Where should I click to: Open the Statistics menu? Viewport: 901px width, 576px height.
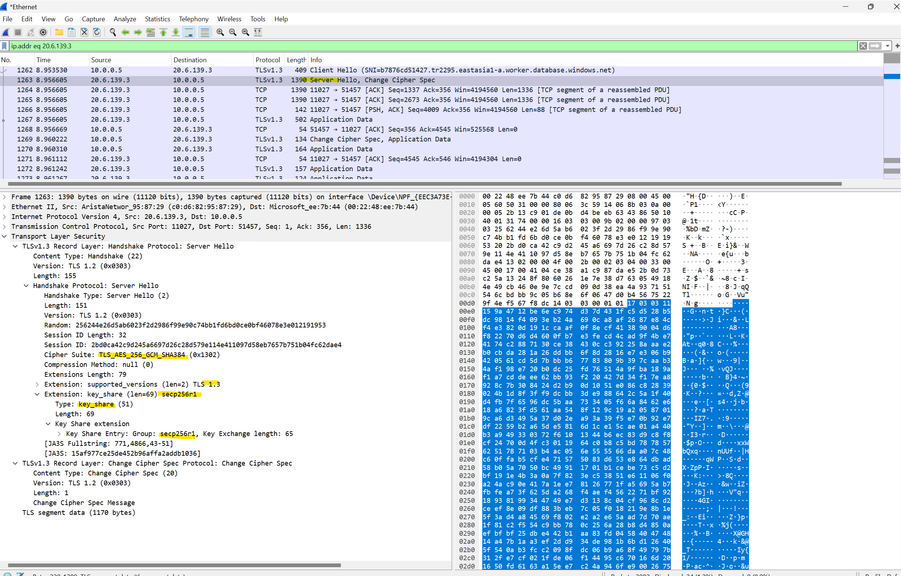(x=157, y=19)
